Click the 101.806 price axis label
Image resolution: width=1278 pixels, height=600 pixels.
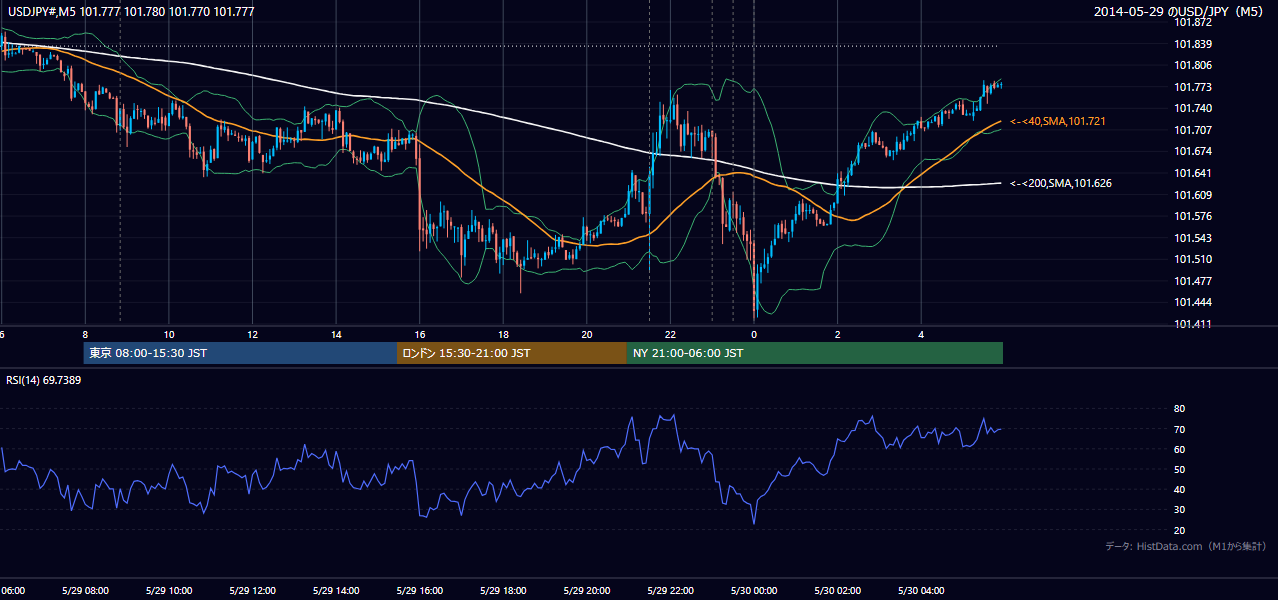pyautogui.click(x=1193, y=65)
